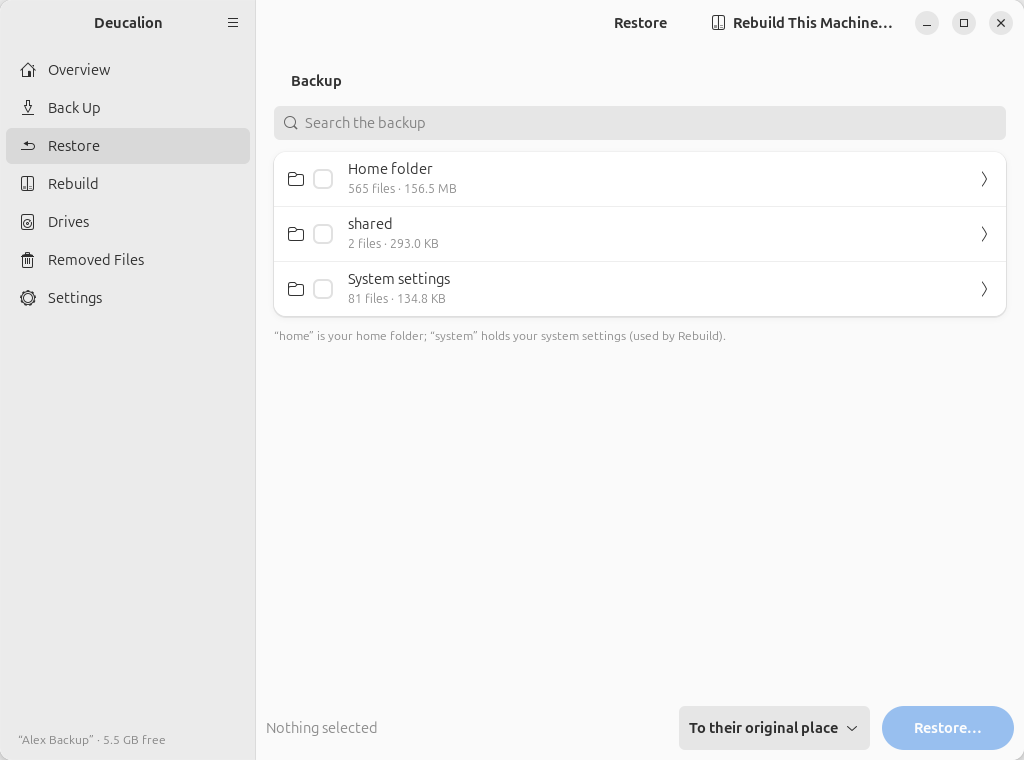Click the 'shared' row title
This screenshot has width=1024, height=760.
point(370,224)
